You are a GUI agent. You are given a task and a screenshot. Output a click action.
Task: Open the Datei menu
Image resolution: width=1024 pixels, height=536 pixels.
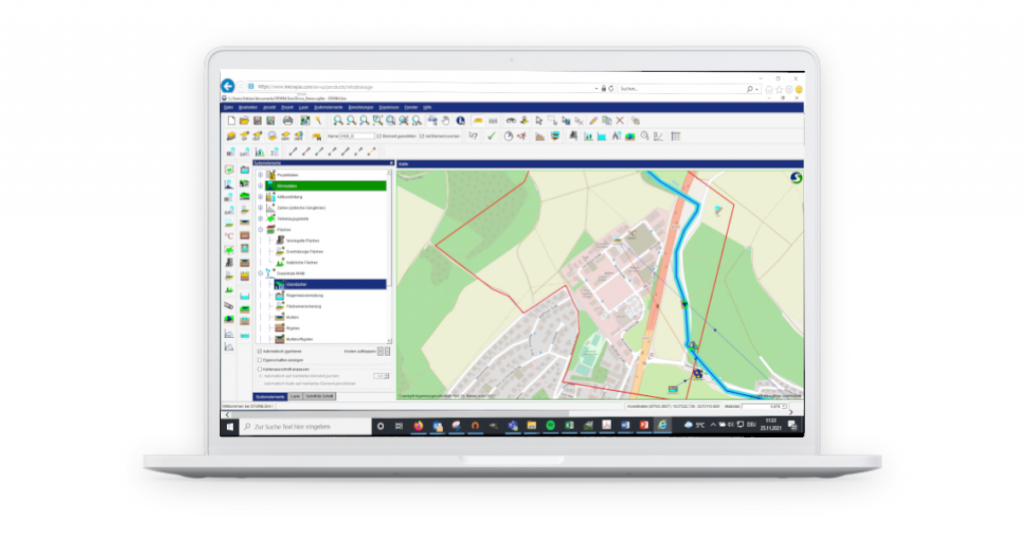pyautogui.click(x=229, y=107)
